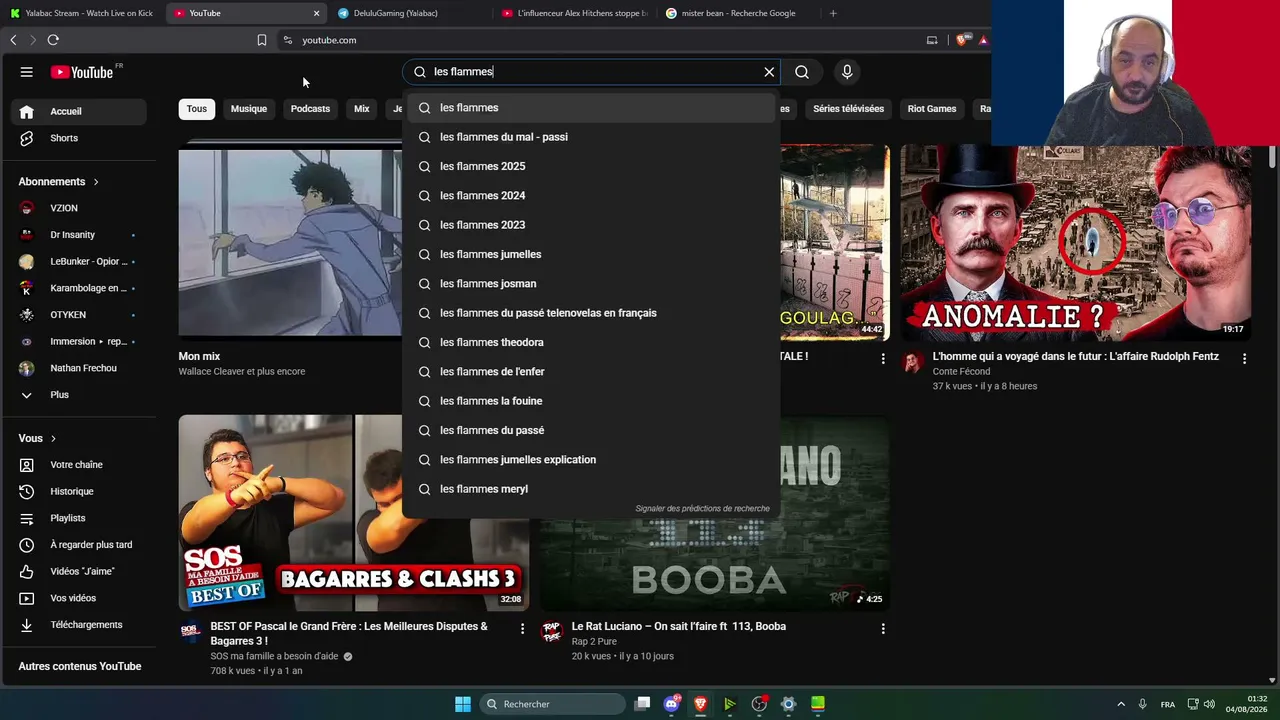Switch to the DeluluGaming (Yalabac) tab
This screenshot has height=720, width=1280.
click(410, 13)
